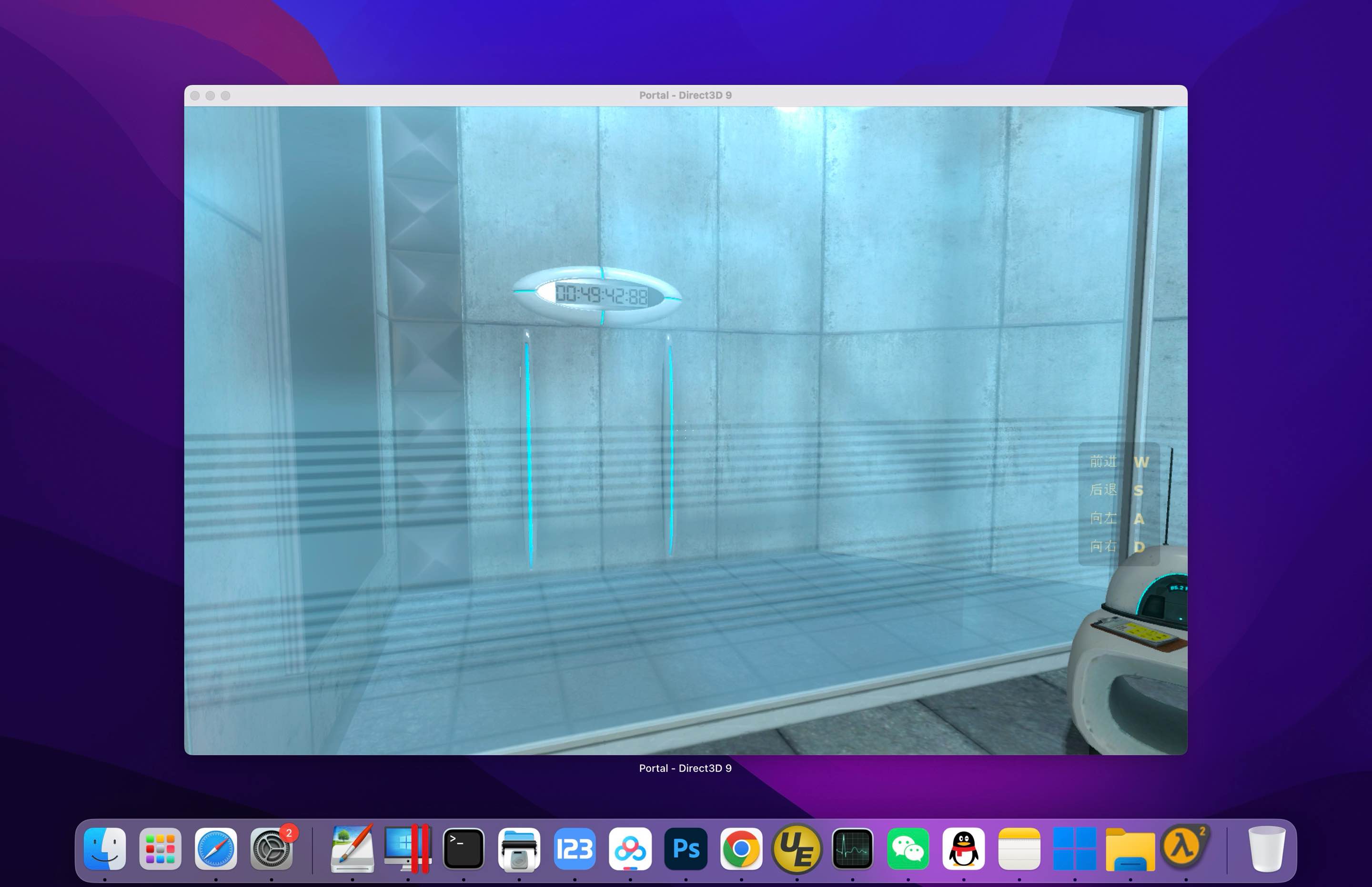The width and height of the screenshot is (1372, 887).
Task: Click the Portal - Direct3D 9 caption below window
Action: [686, 768]
